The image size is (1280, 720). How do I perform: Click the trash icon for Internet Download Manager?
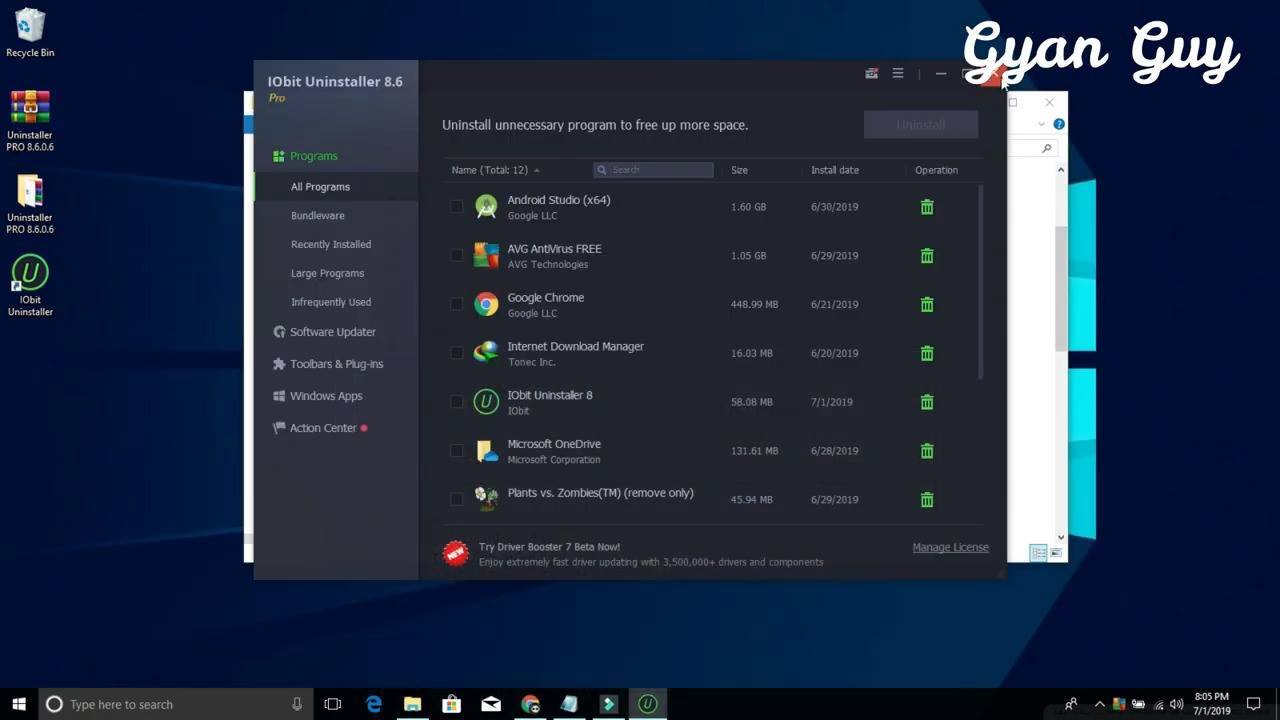927,353
